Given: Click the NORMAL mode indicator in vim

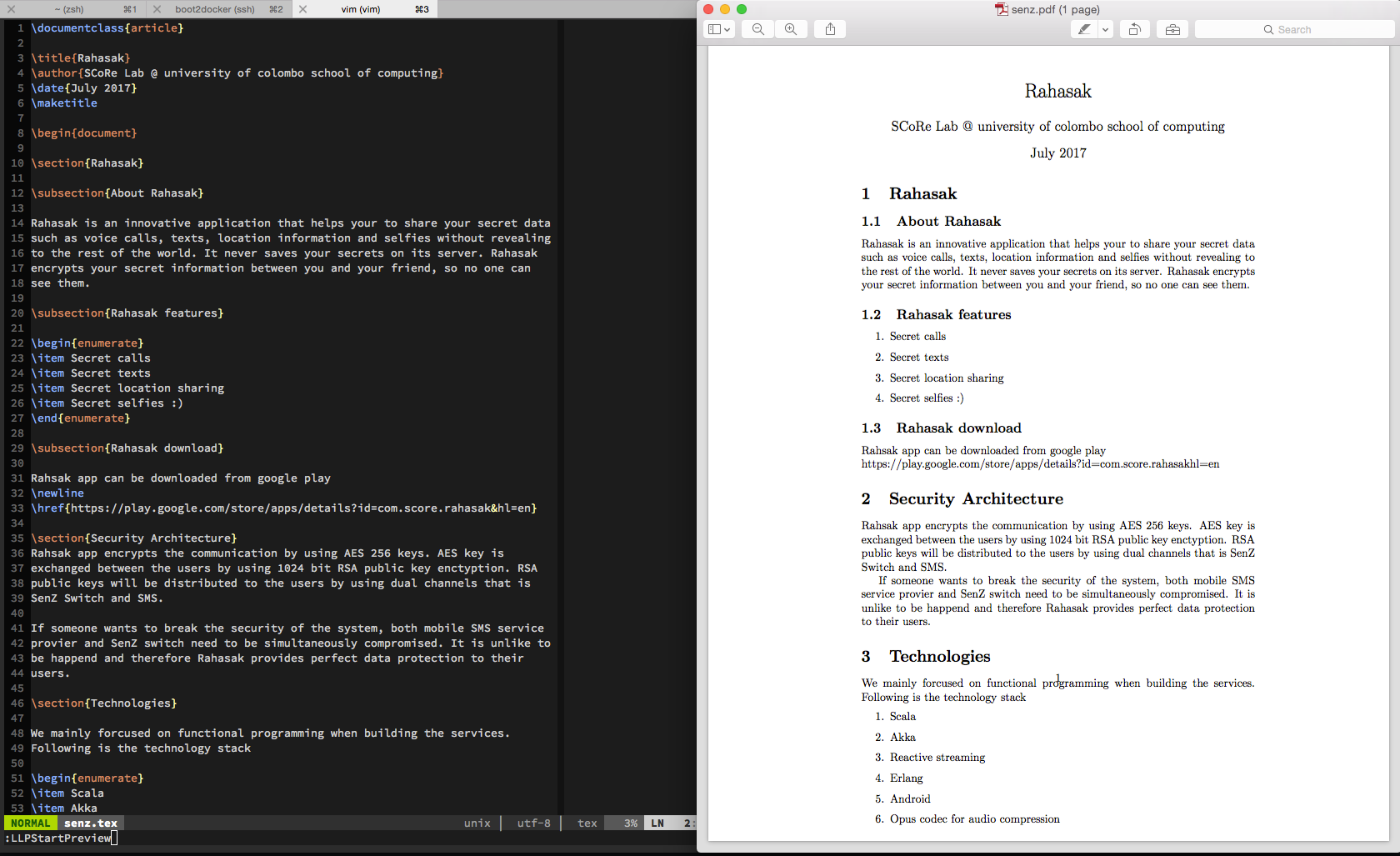Looking at the screenshot, I should coord(31,823).
